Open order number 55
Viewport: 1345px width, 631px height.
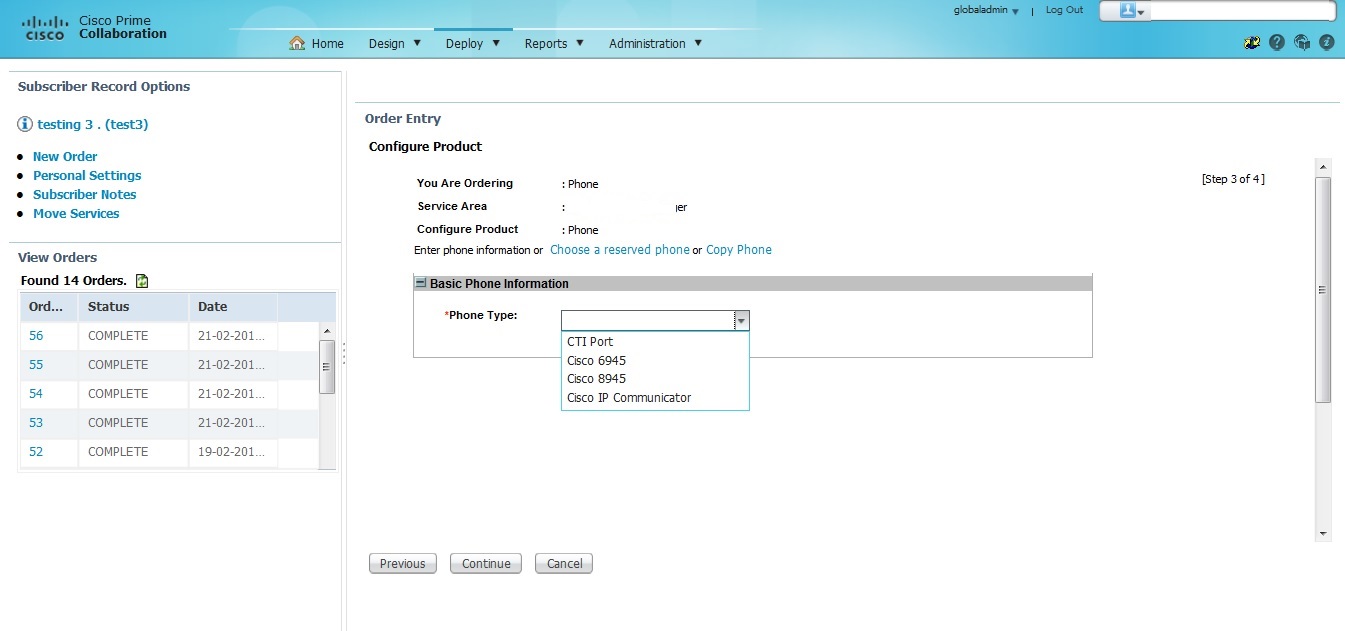click(36, 365)
